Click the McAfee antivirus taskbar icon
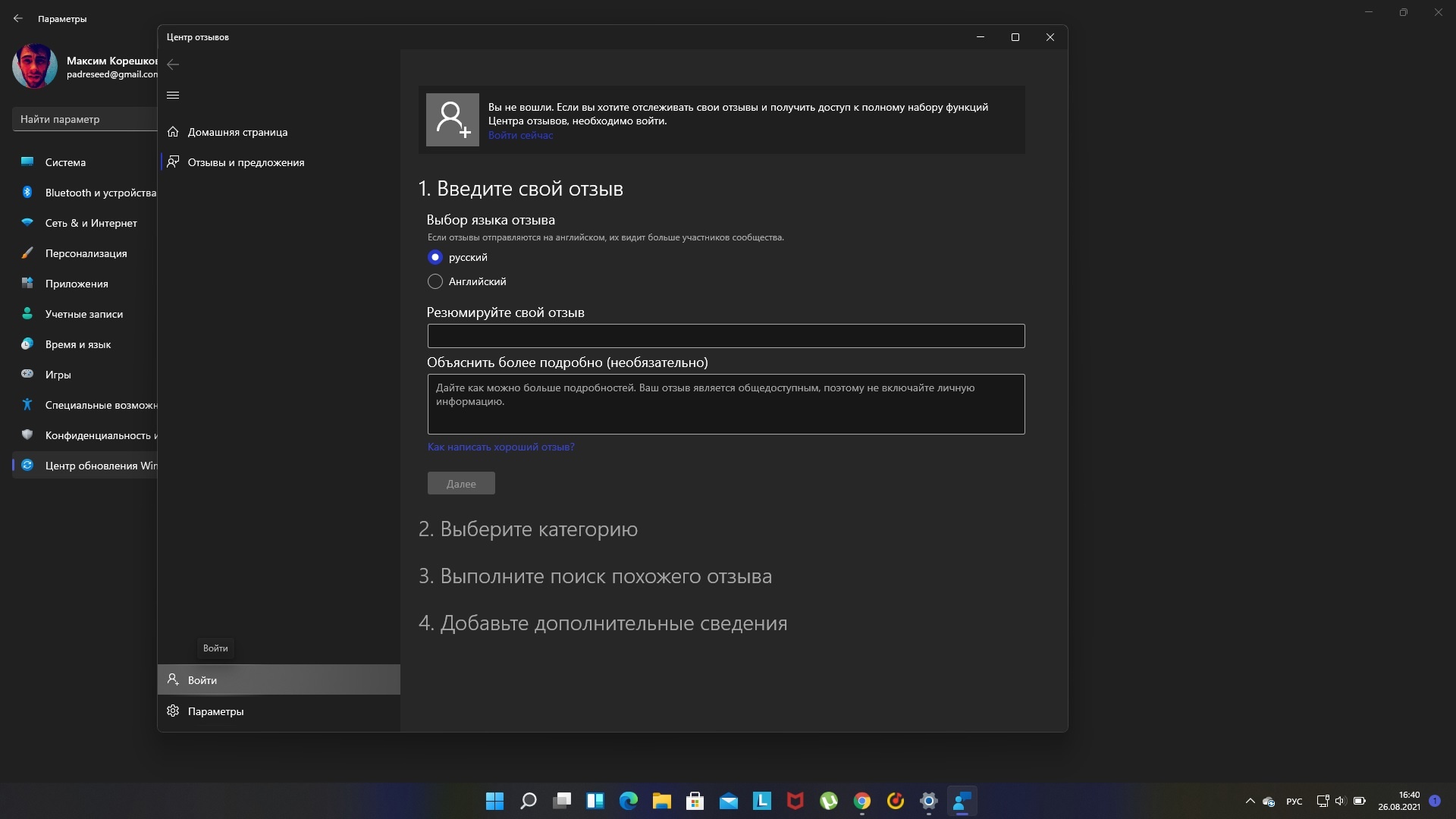Viewport: 1456px width, 819px height. (x=795, y=800)
